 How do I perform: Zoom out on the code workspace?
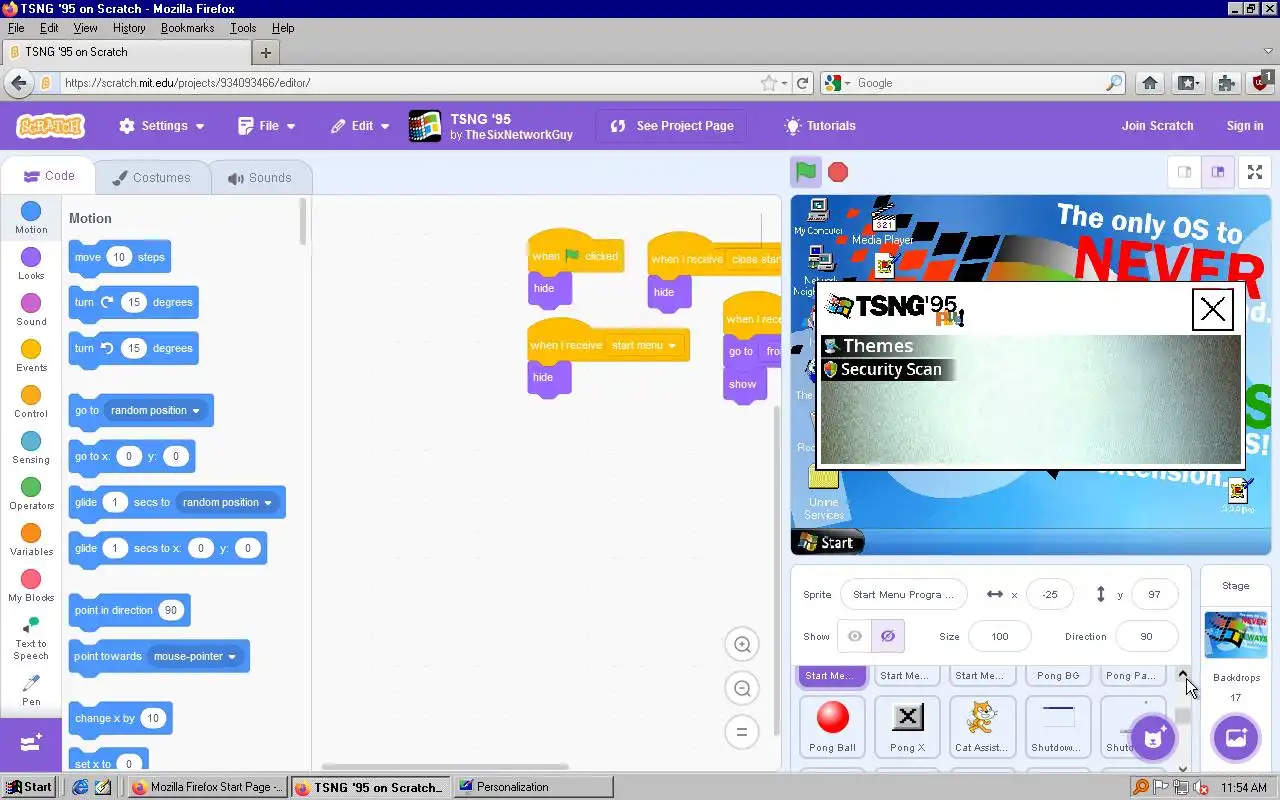(x=742, y=689)
